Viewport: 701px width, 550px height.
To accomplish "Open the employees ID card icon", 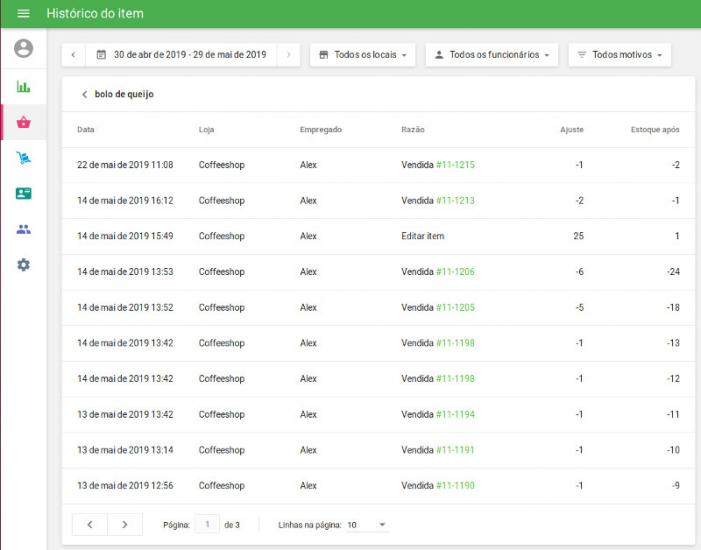I will point(23,193).
